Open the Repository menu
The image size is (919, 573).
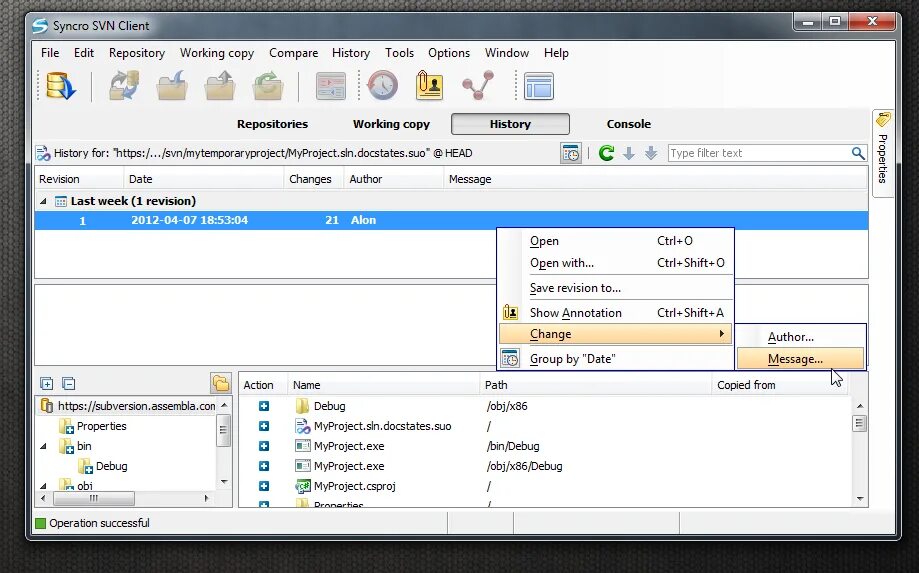click(x=137, y=53)
